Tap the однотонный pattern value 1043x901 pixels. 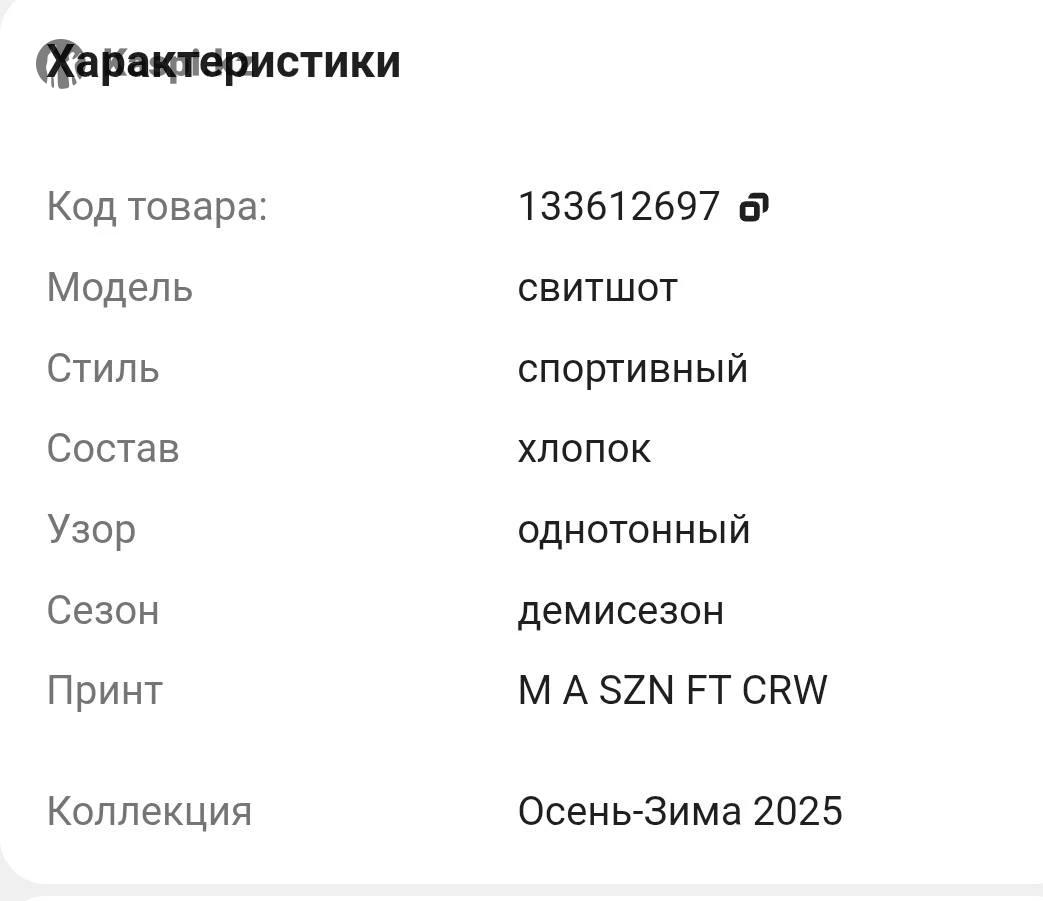[x=633, y=529]
